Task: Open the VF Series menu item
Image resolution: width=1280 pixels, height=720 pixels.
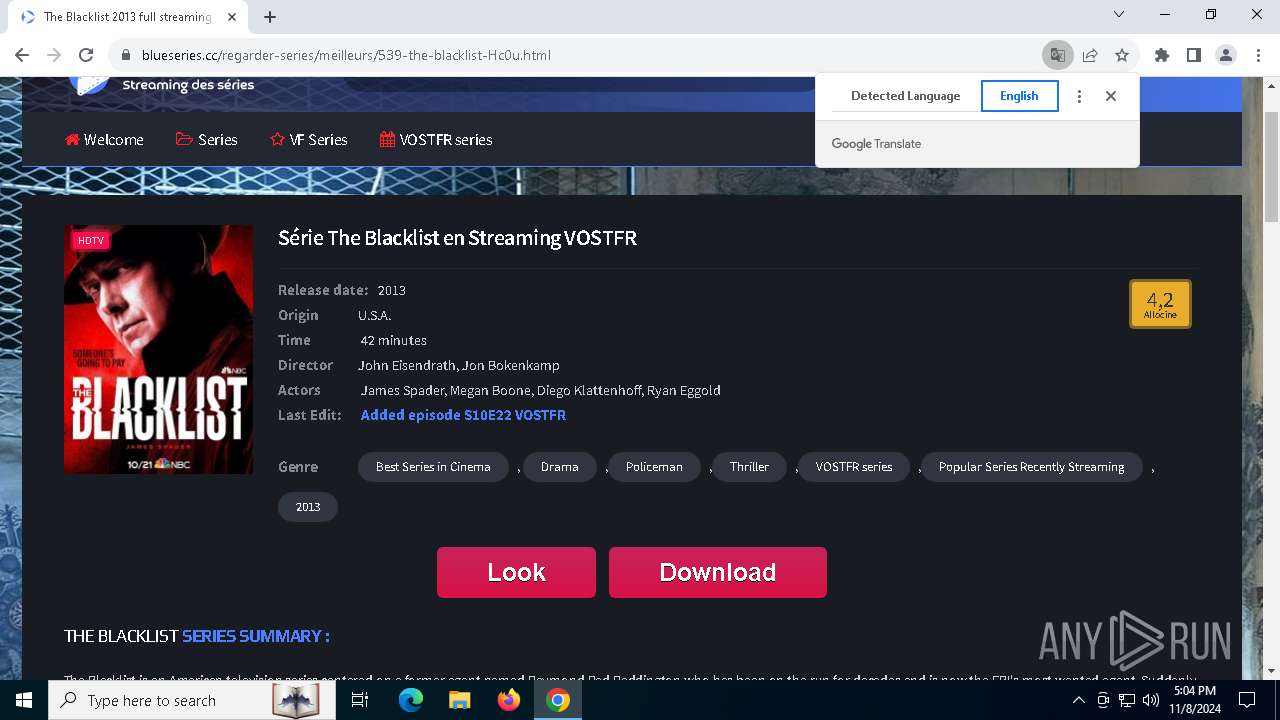Action: pos(309,140)
